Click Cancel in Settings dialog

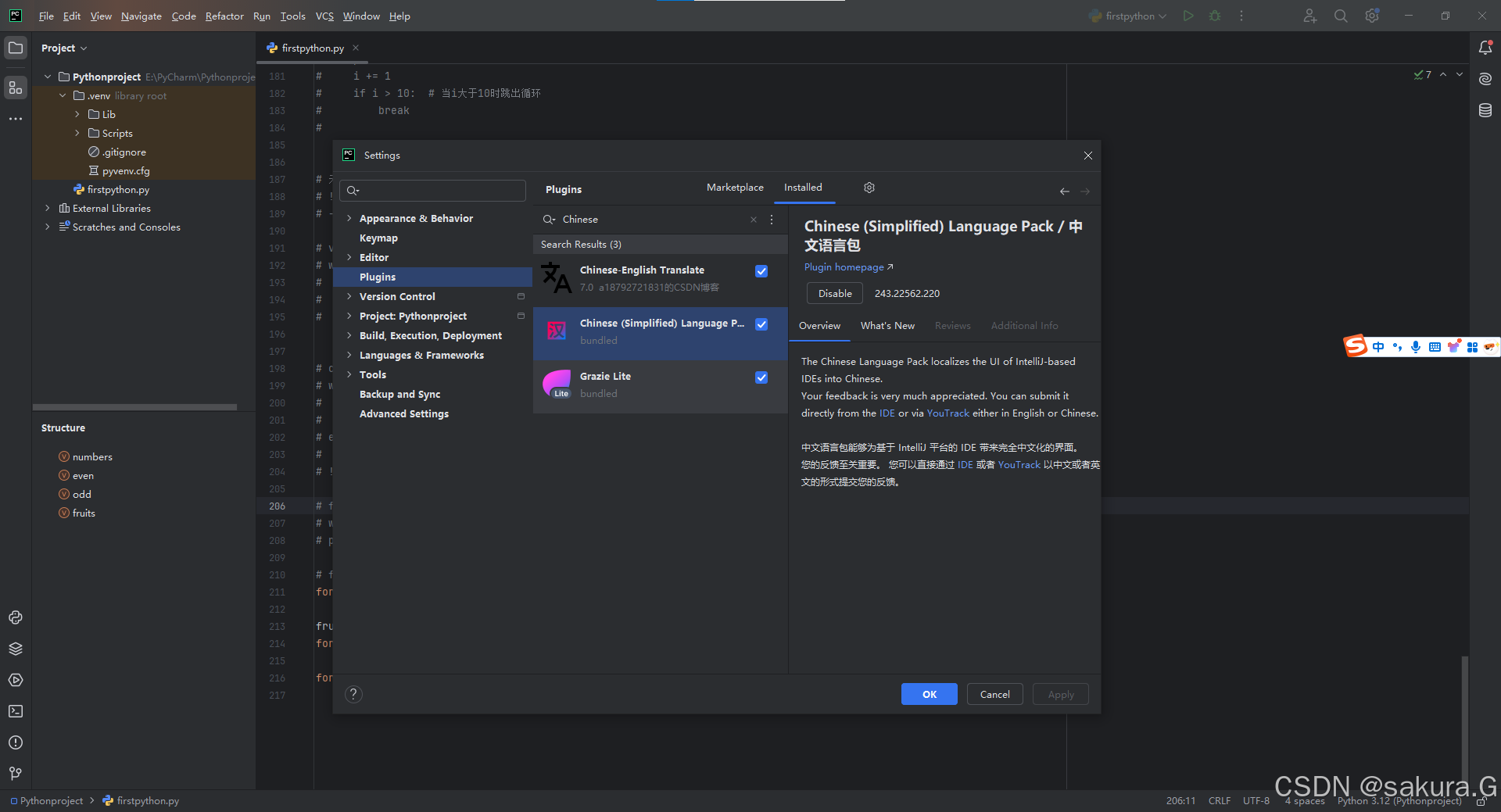pyautogui.click(x=994, y=694)
